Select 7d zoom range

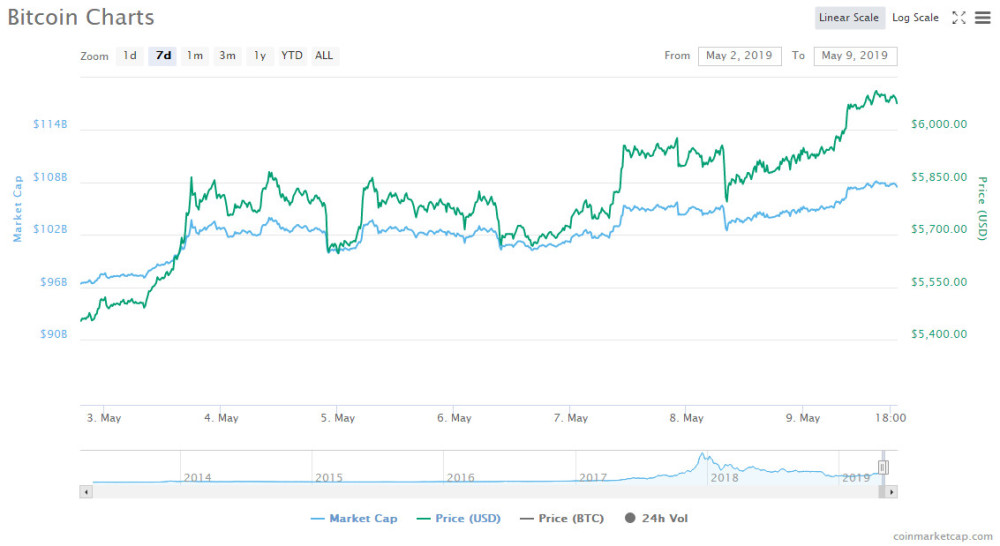tap(163, 55)
